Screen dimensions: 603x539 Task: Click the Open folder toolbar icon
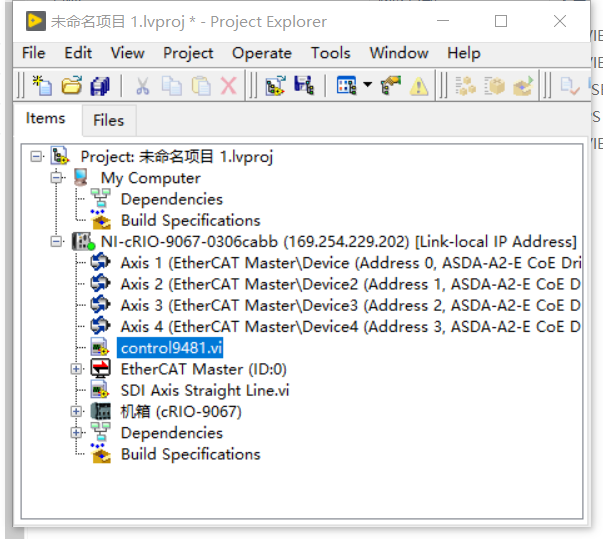tap(72, 85)
